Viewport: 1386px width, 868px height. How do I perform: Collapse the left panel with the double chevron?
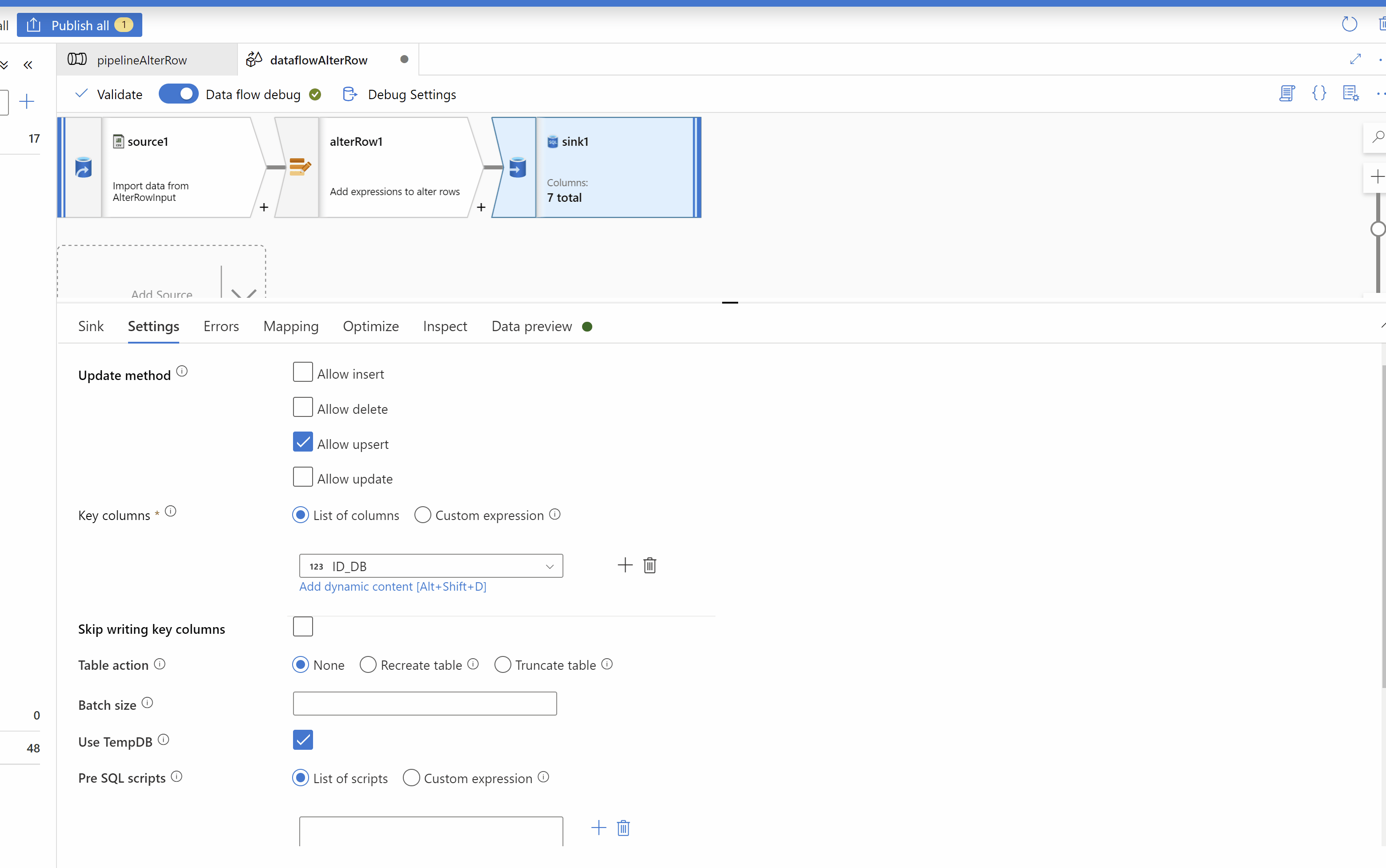click(28, 65)
